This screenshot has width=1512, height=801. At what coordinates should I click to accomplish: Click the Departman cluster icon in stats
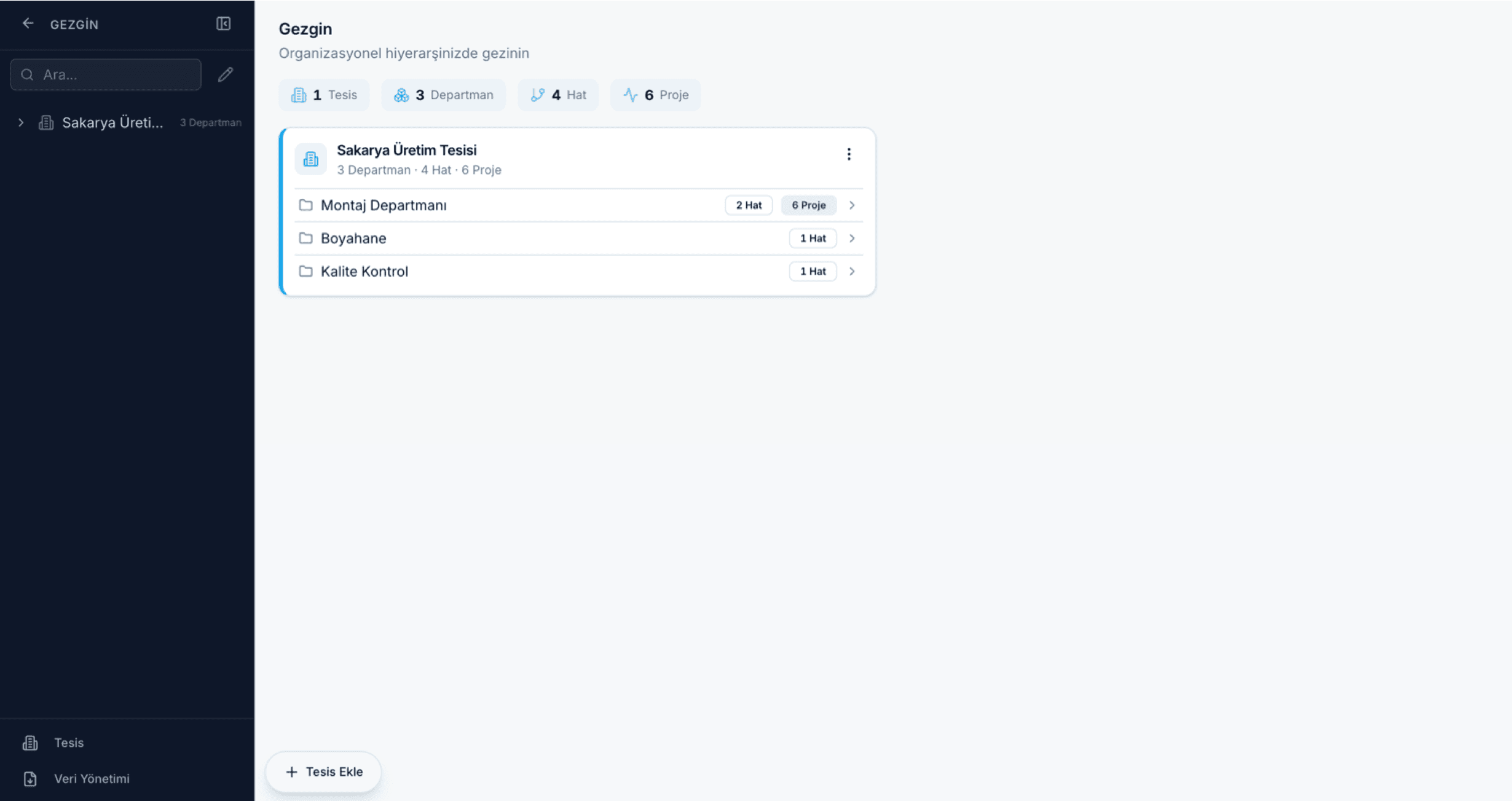coord(401,95)
